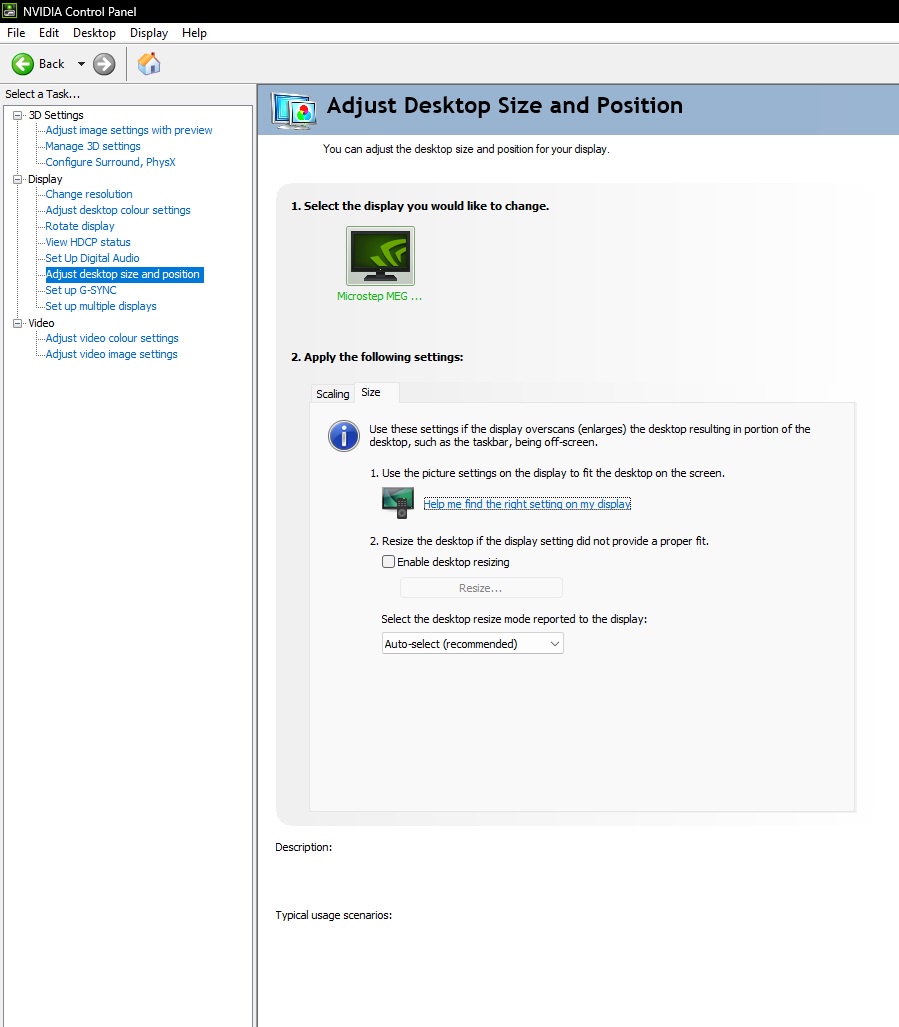Select Change resolution in task tree

(89, 194)
